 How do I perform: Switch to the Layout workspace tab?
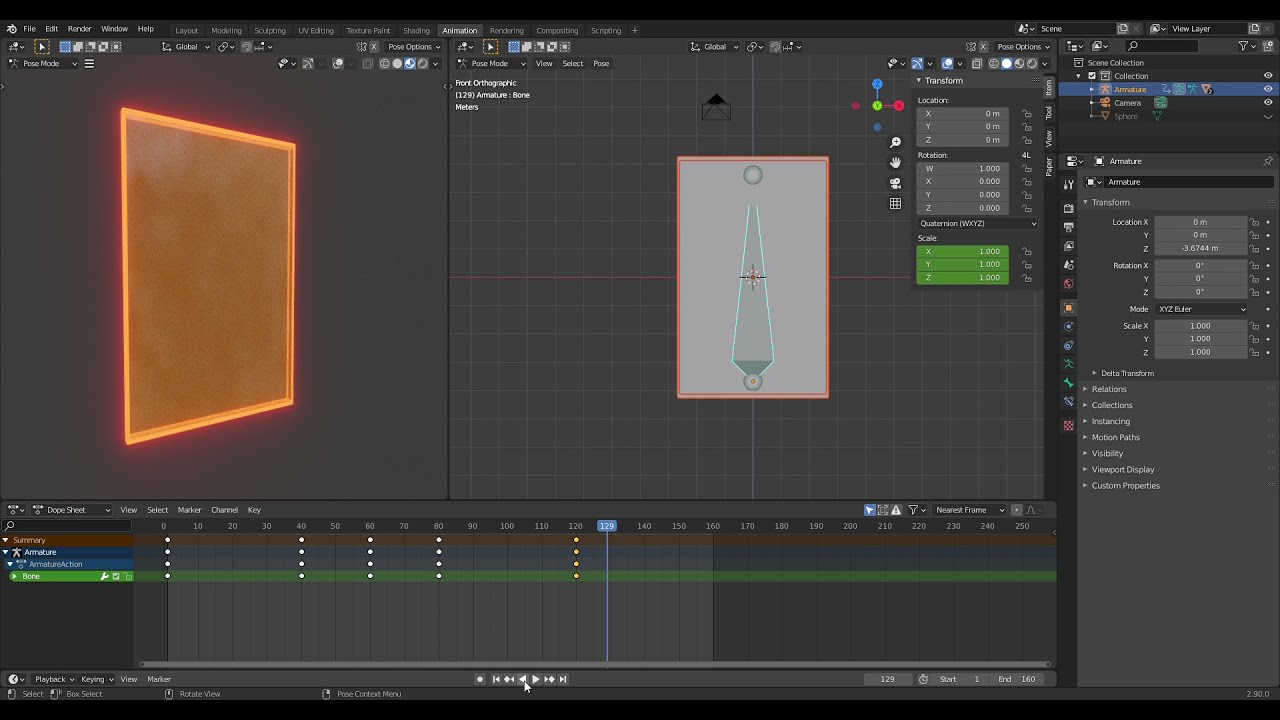pos(186,30)
